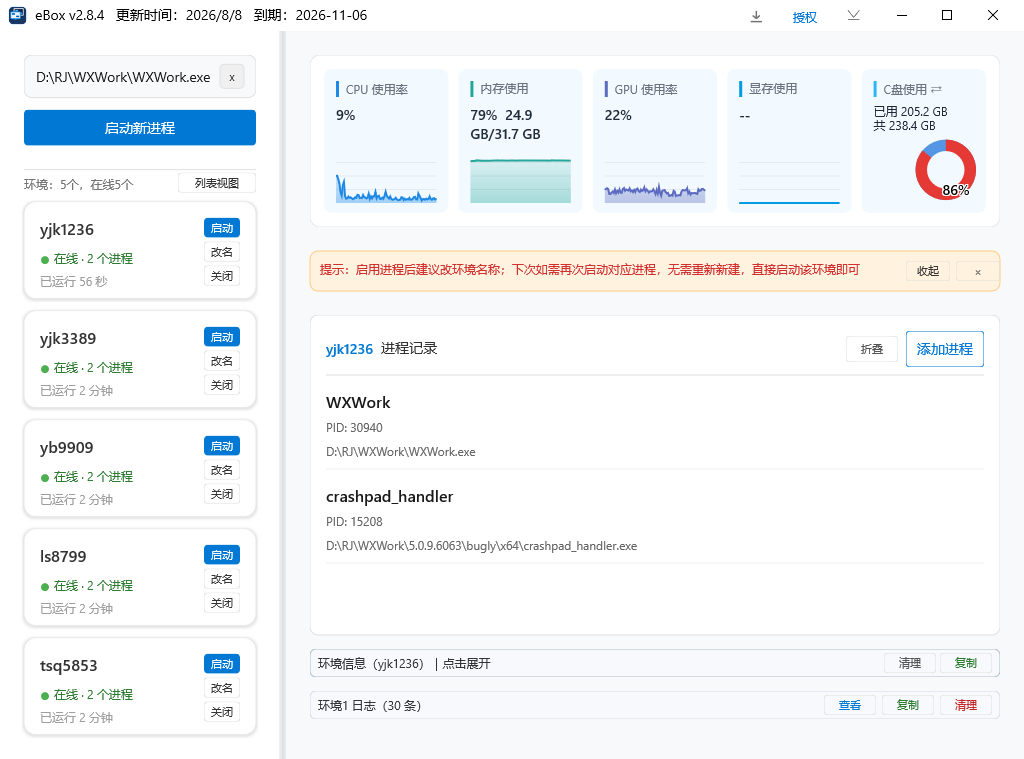The height and width of the screenshot is (759, 1024).
Task: Clear the WXWork.exe path with x
Action: (232, 77)
